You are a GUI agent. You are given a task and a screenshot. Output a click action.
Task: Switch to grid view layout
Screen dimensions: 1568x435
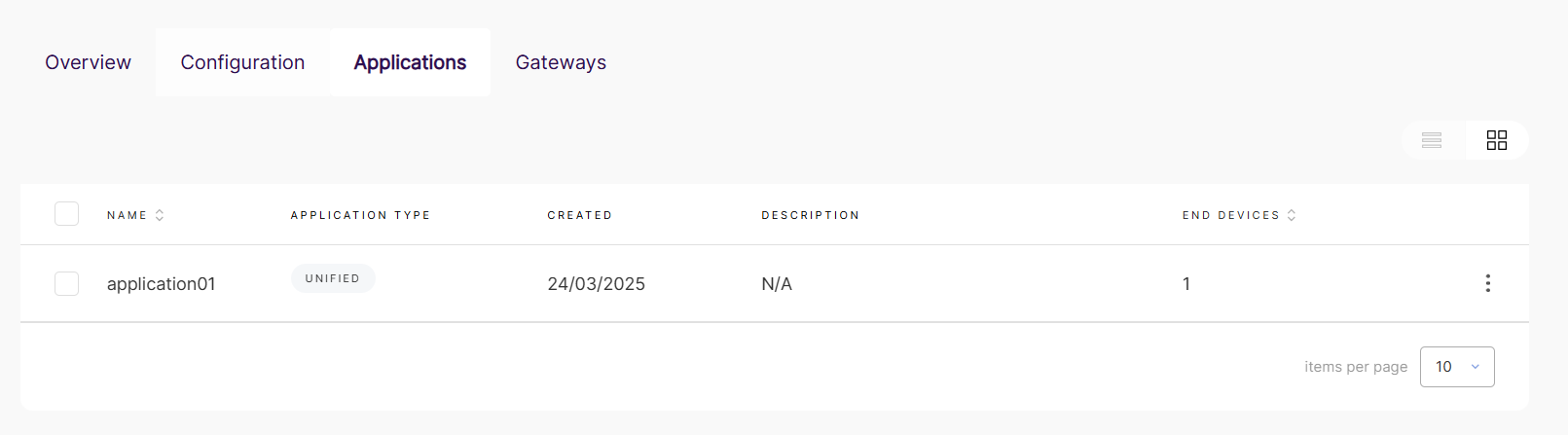(1497, 140)
